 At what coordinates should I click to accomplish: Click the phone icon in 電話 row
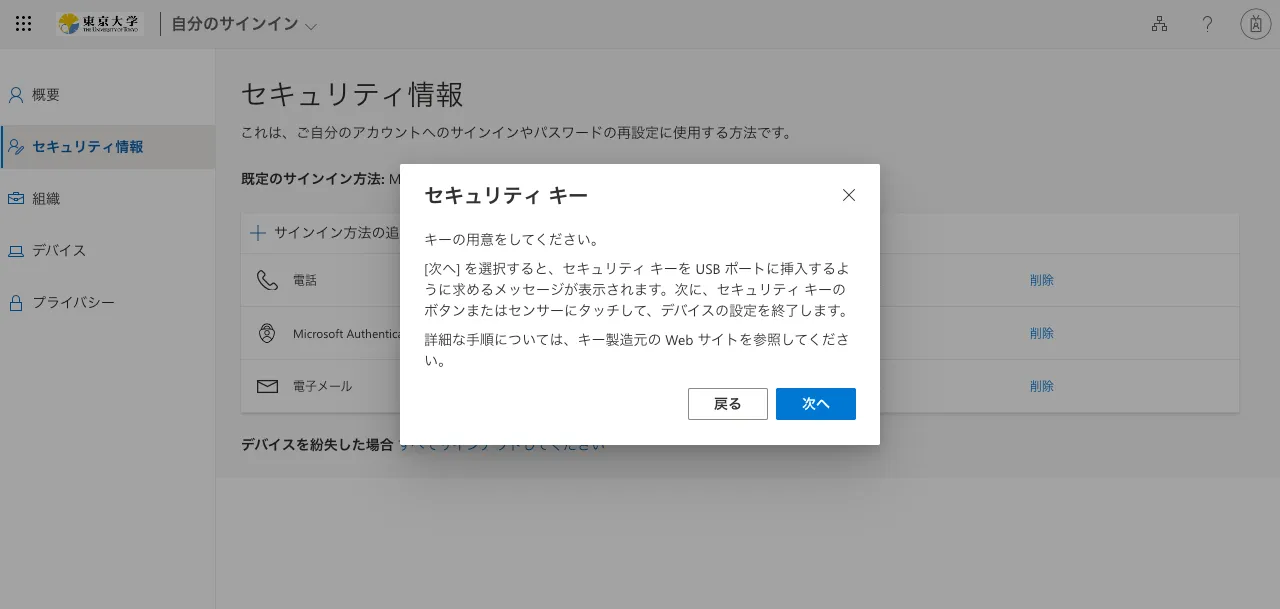pyautogui.click(x=267, y=280)
